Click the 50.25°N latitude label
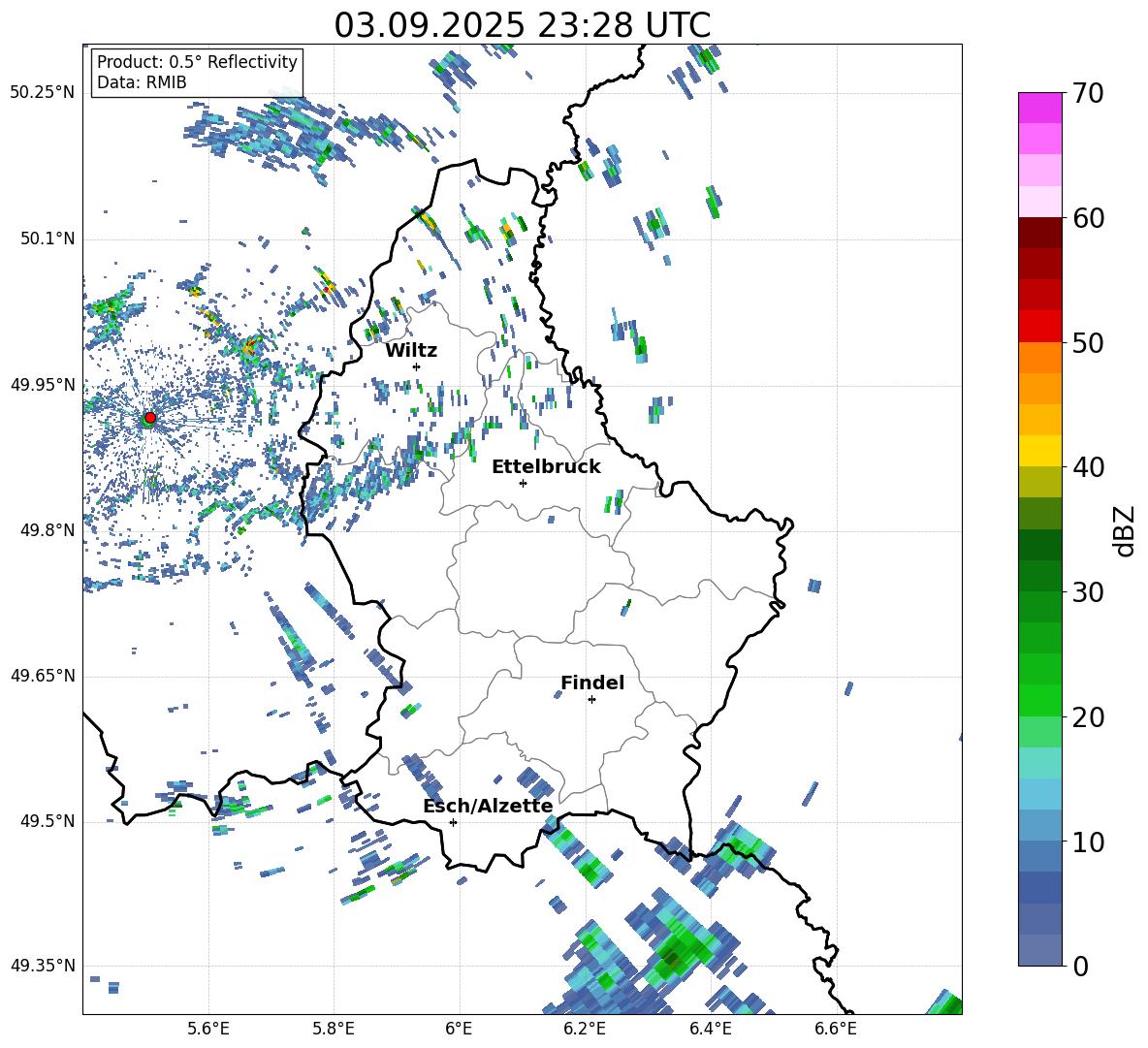This screenshot has height=1048, width=1148. (x=43, y=93)
